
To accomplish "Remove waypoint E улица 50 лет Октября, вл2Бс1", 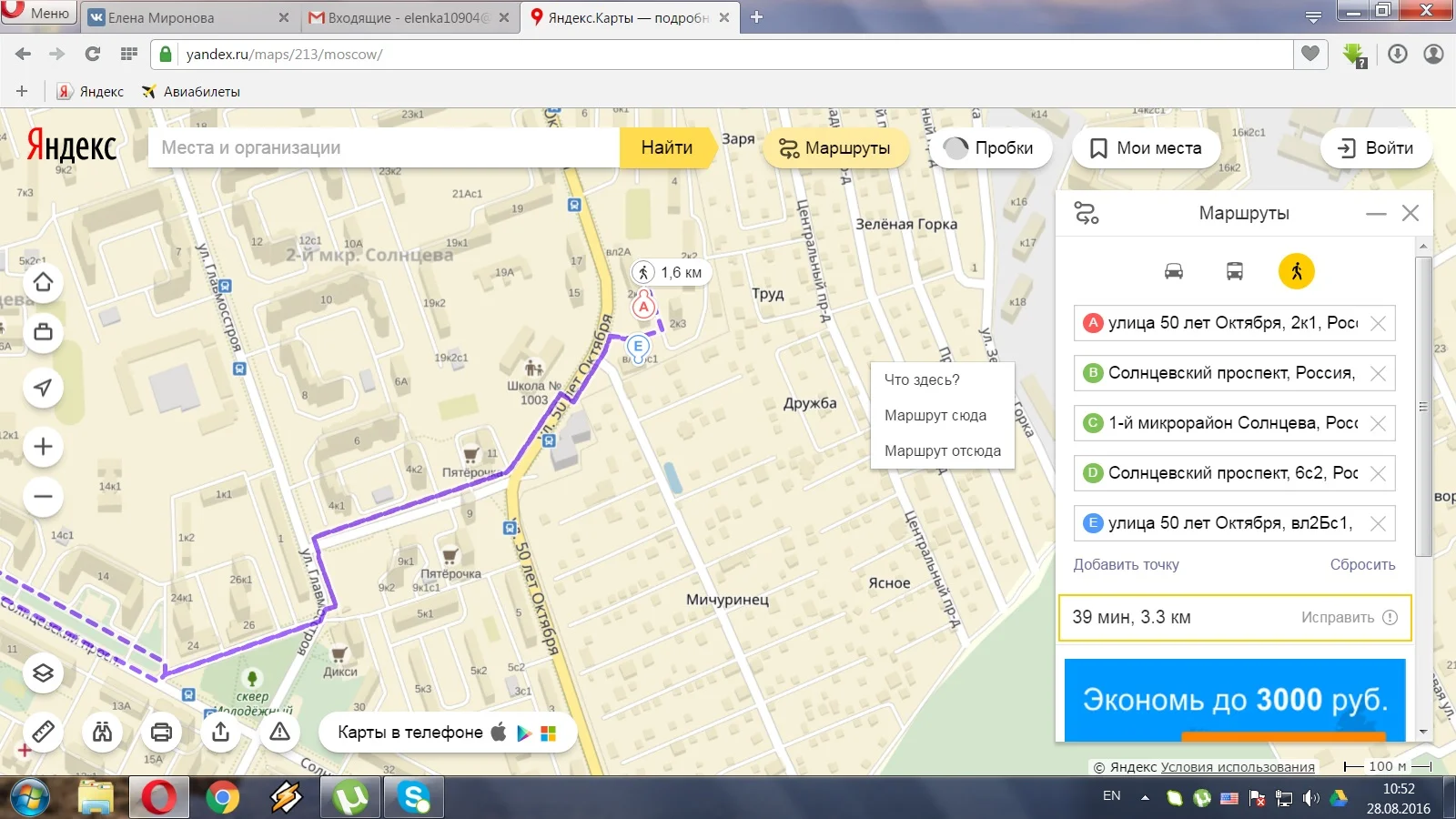I will tap(1378, 523).
